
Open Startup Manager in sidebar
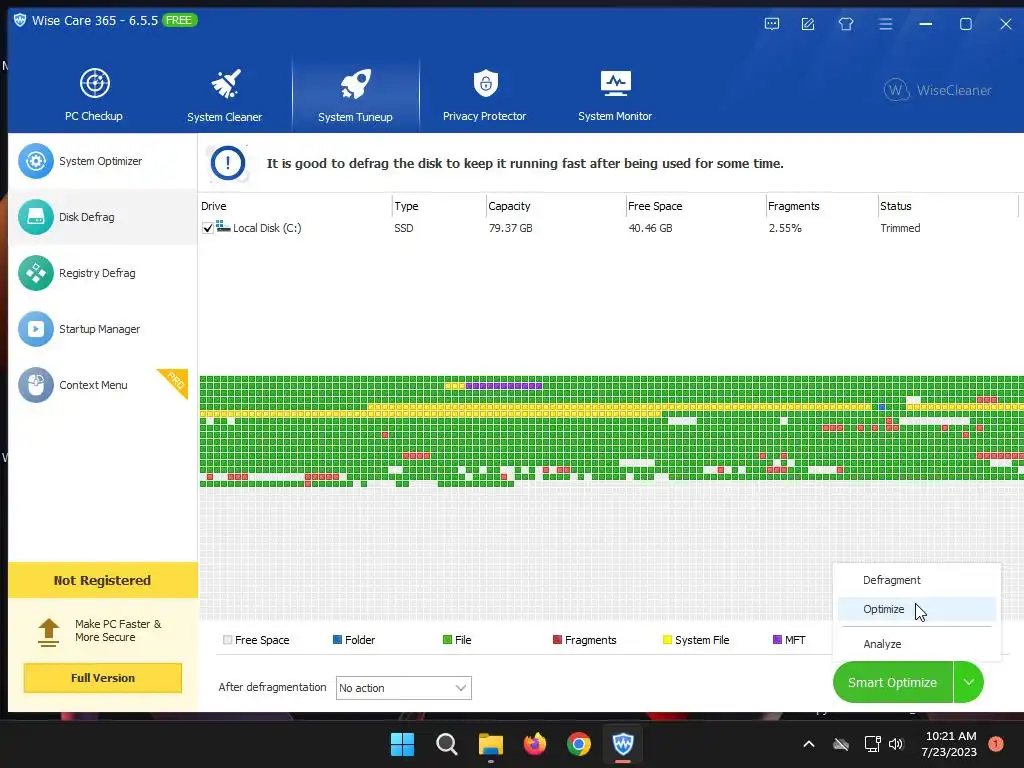click(x=103, y=329)
